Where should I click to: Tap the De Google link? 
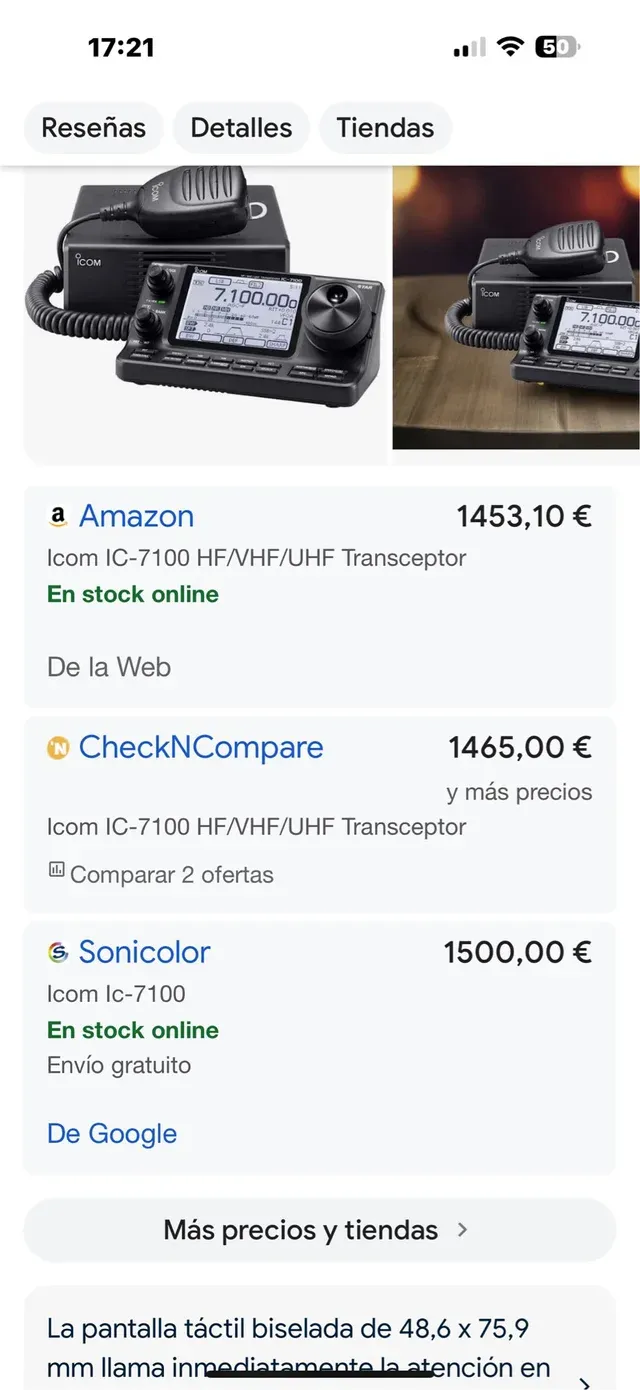click(x=112, y=1134)
